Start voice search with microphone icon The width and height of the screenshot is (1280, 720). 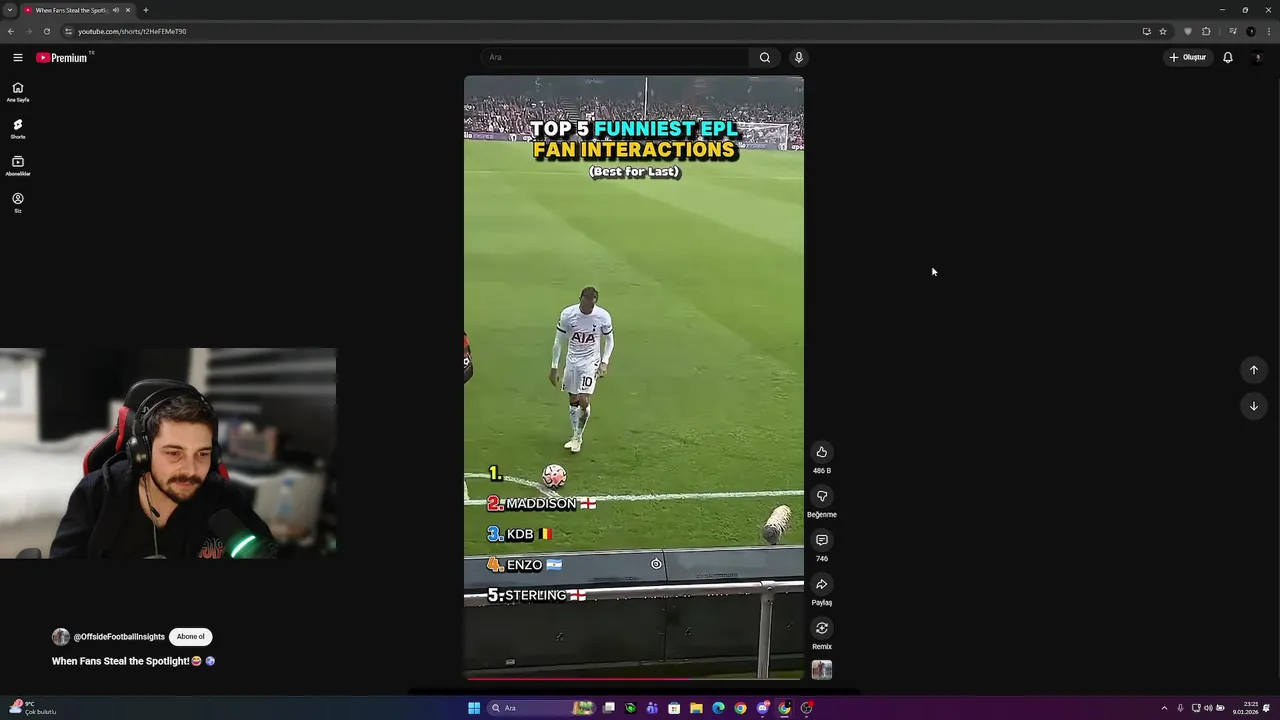pyautogui.click(x=798, y=57)
